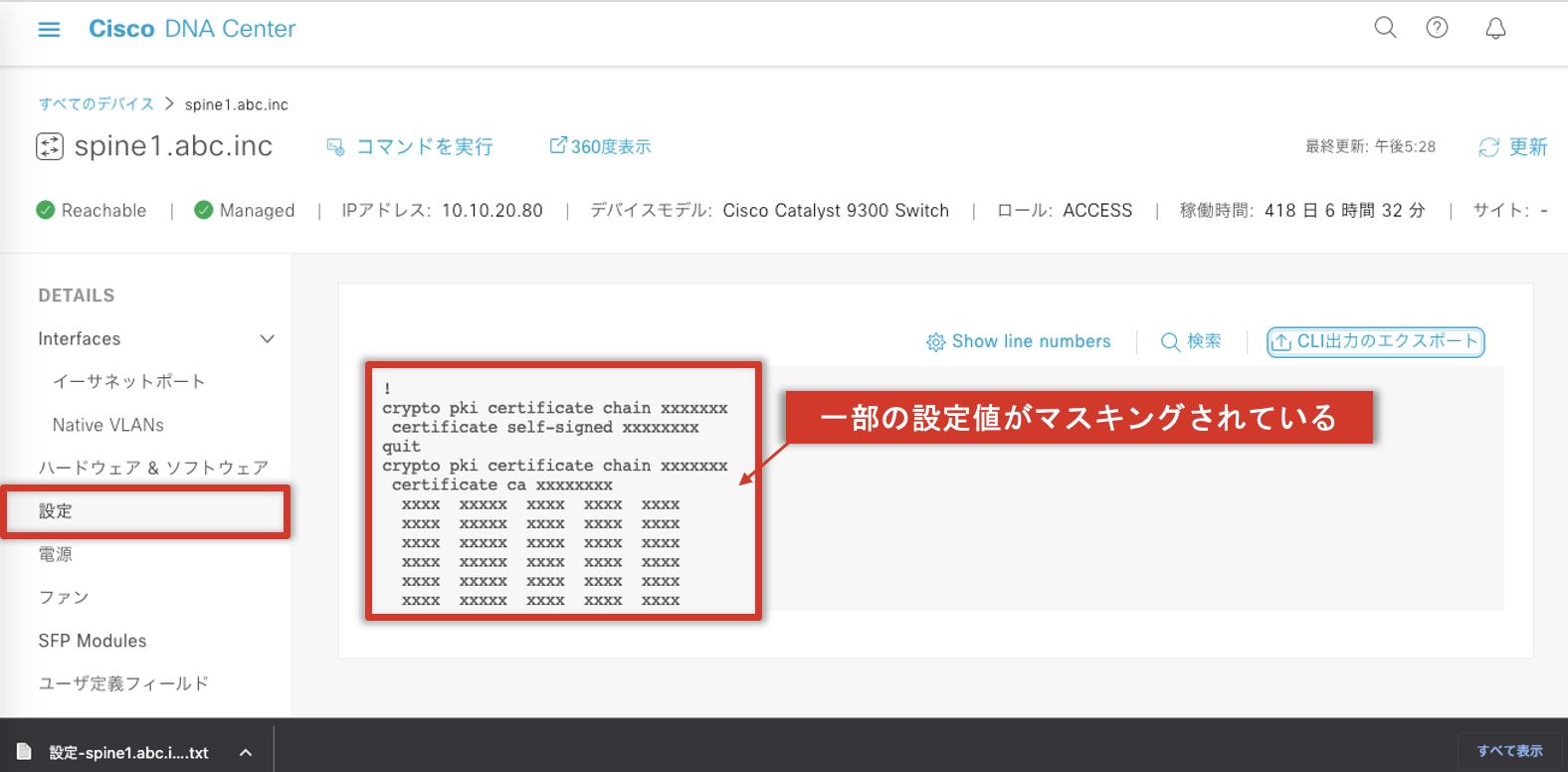The height and width of the screenshot is (772, 1568).
Task: Click CLI出力のエクスポート button
Action: [1375, 341]
